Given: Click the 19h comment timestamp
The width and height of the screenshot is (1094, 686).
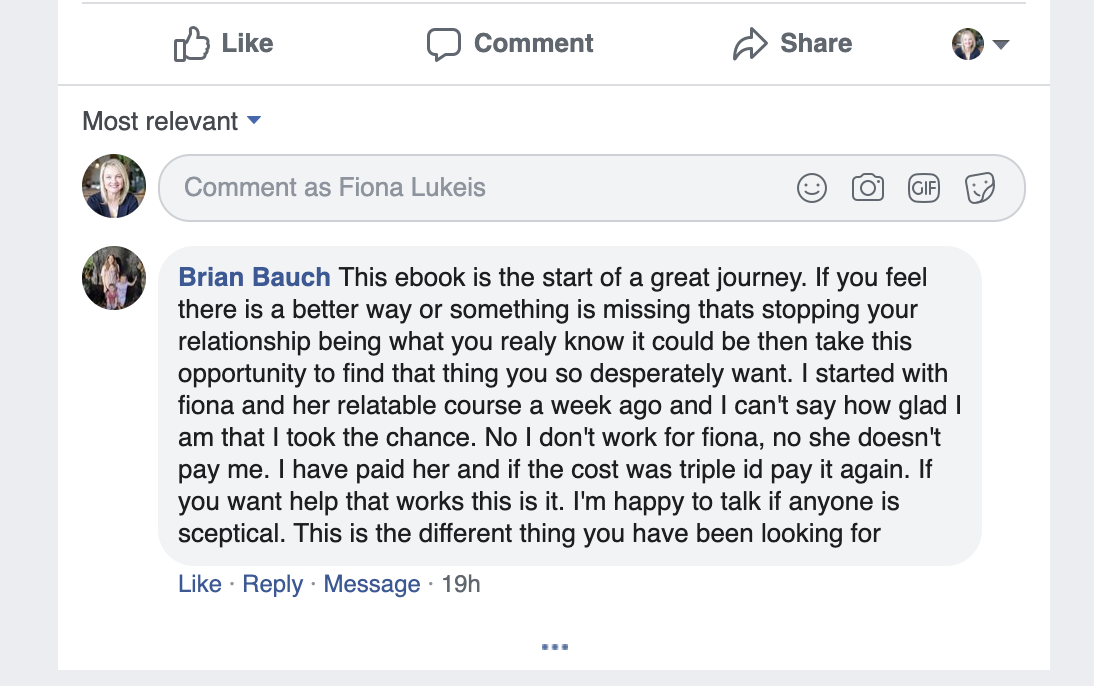Looking at the screenshot, I should 460,584.
